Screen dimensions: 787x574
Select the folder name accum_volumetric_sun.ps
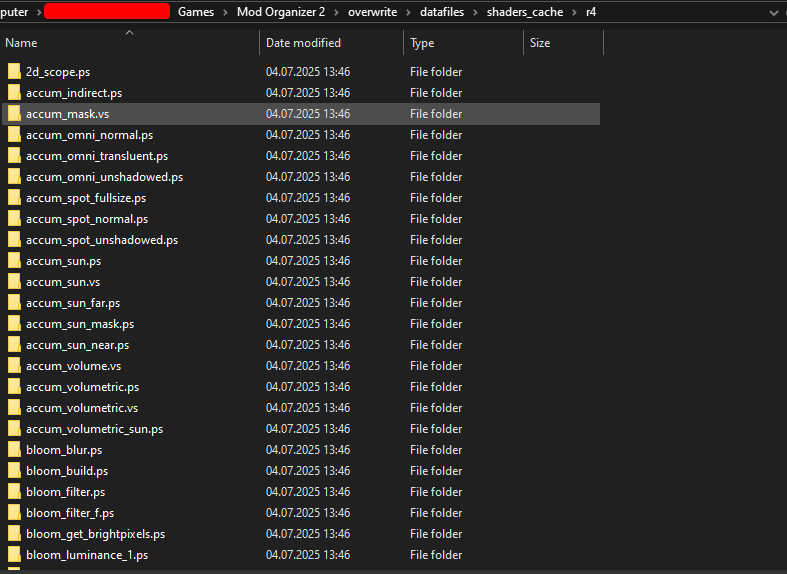click(x=94, y=429)
